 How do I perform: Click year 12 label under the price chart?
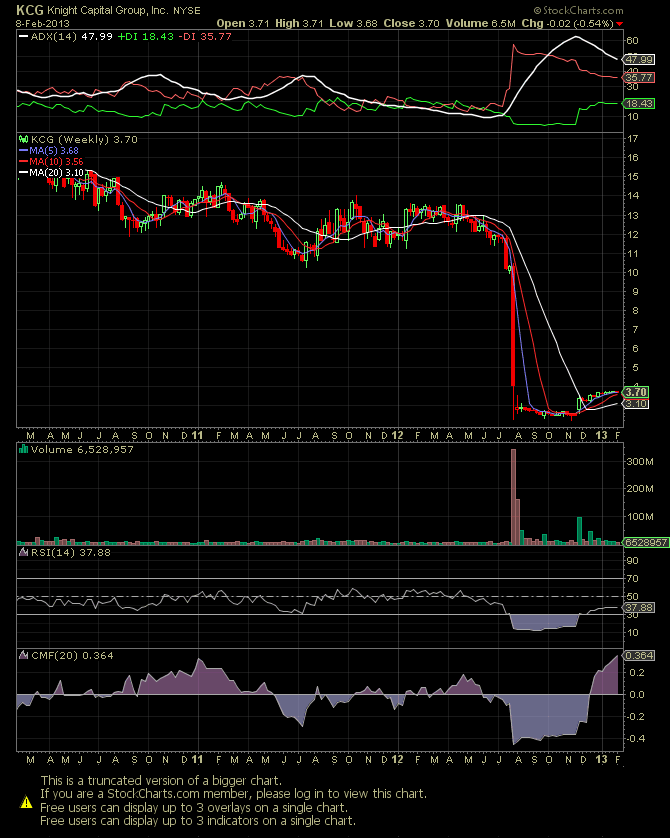pos(397,435)
